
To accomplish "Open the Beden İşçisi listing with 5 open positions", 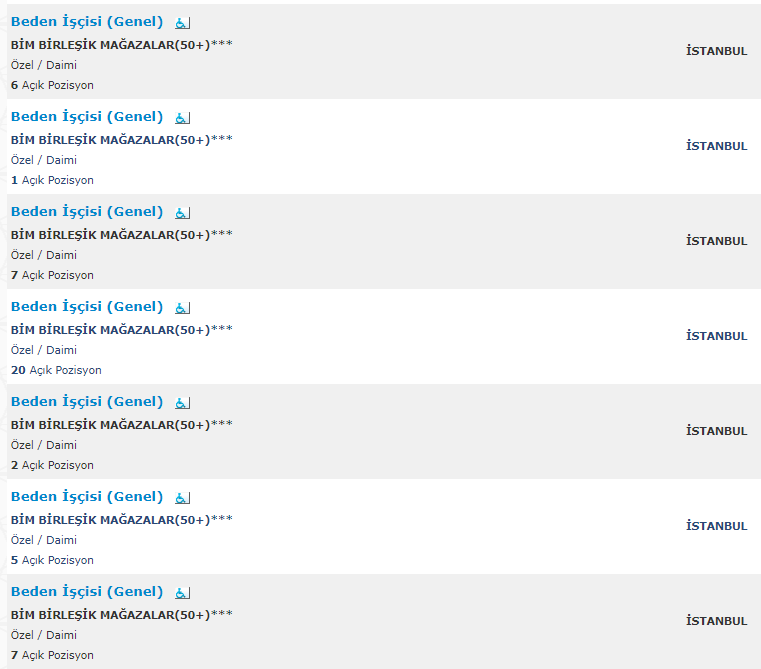I will 87,497.
